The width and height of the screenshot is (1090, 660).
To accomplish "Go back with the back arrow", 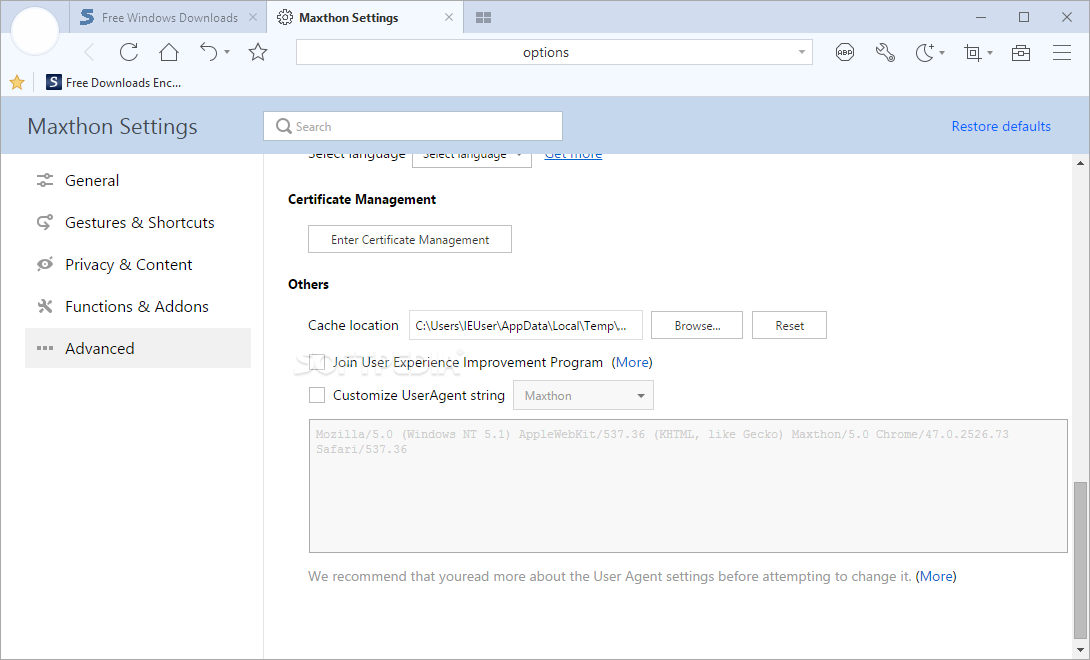I will coord(89,52).
